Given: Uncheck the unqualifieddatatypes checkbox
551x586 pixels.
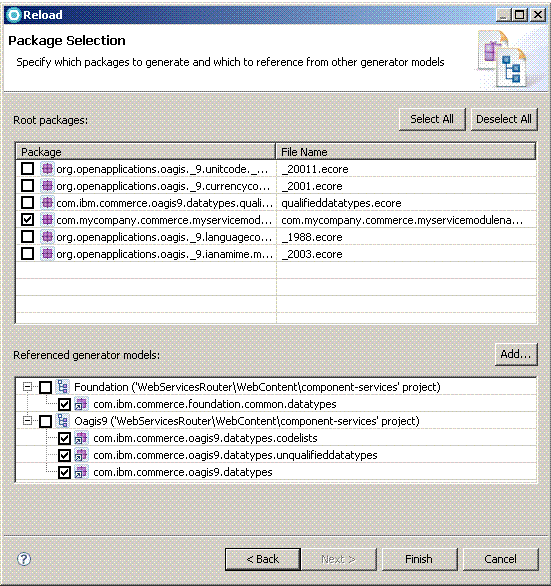Looking at the screenshot, I should (64, 455).
